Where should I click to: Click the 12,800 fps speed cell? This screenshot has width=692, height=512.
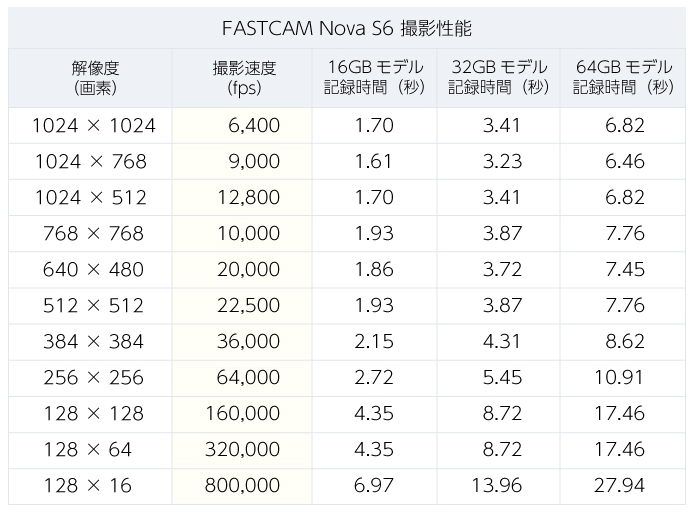242,198
